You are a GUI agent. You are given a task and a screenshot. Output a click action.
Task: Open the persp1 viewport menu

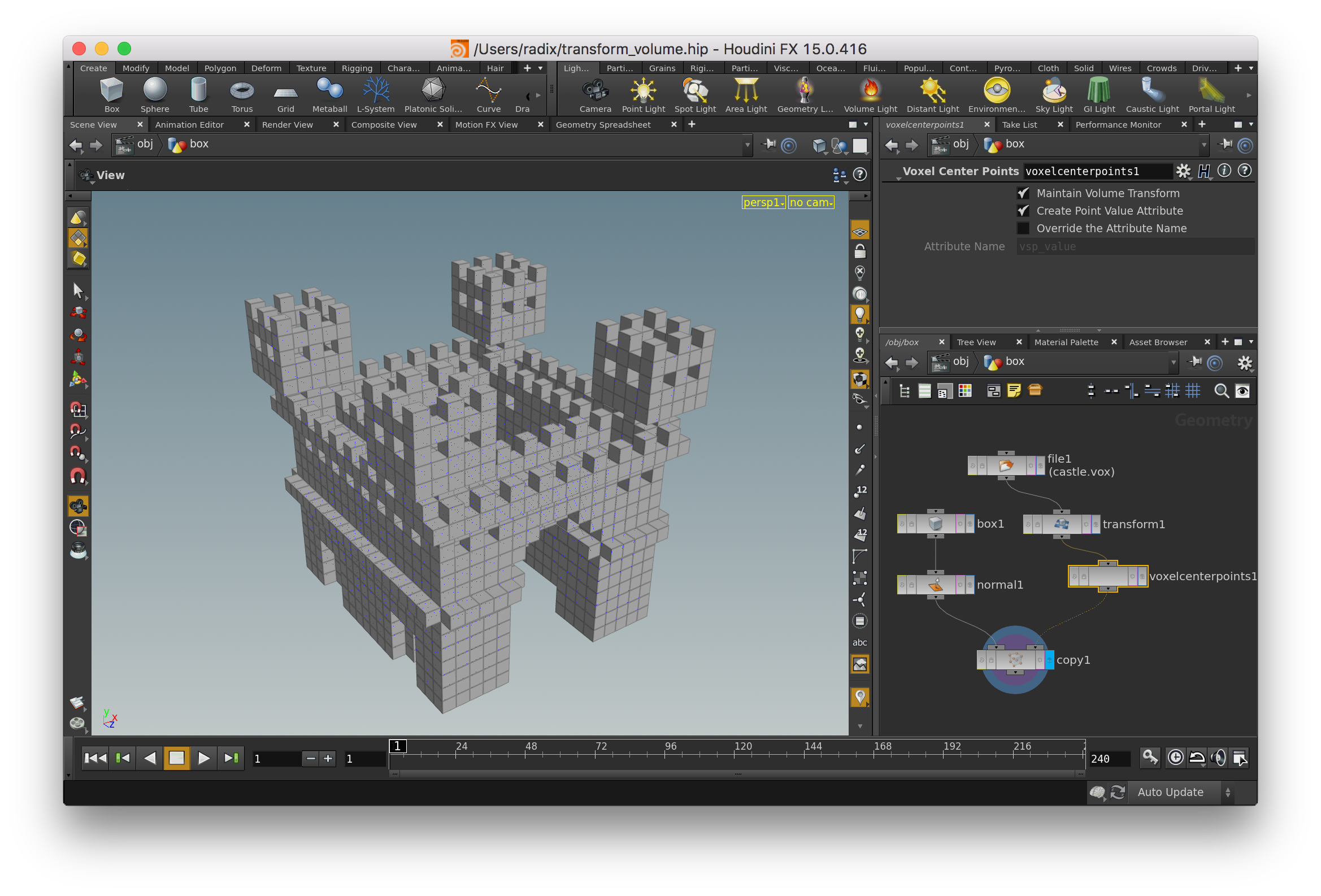(763, 202)
